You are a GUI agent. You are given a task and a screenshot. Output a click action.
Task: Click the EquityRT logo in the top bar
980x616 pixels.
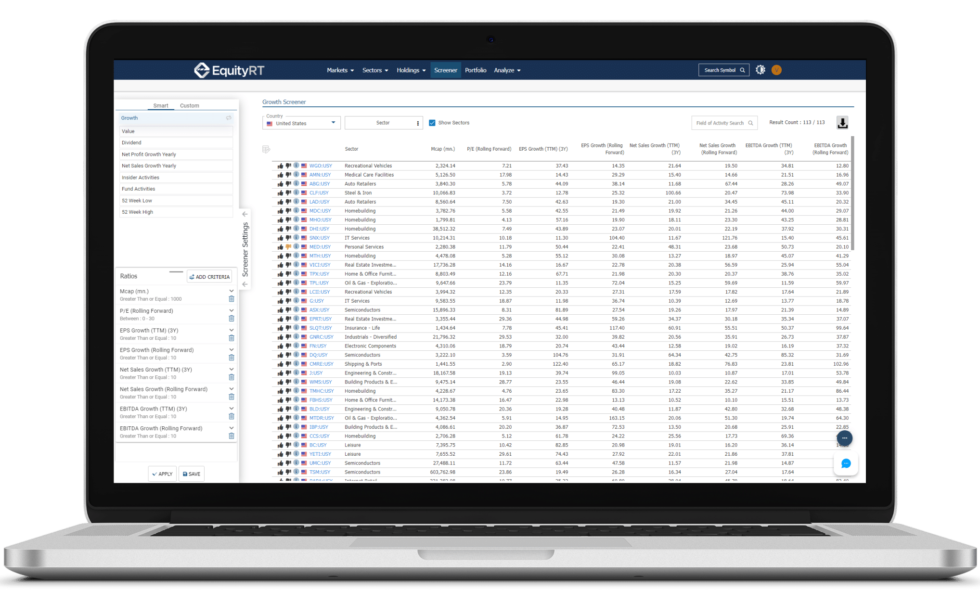228,70
